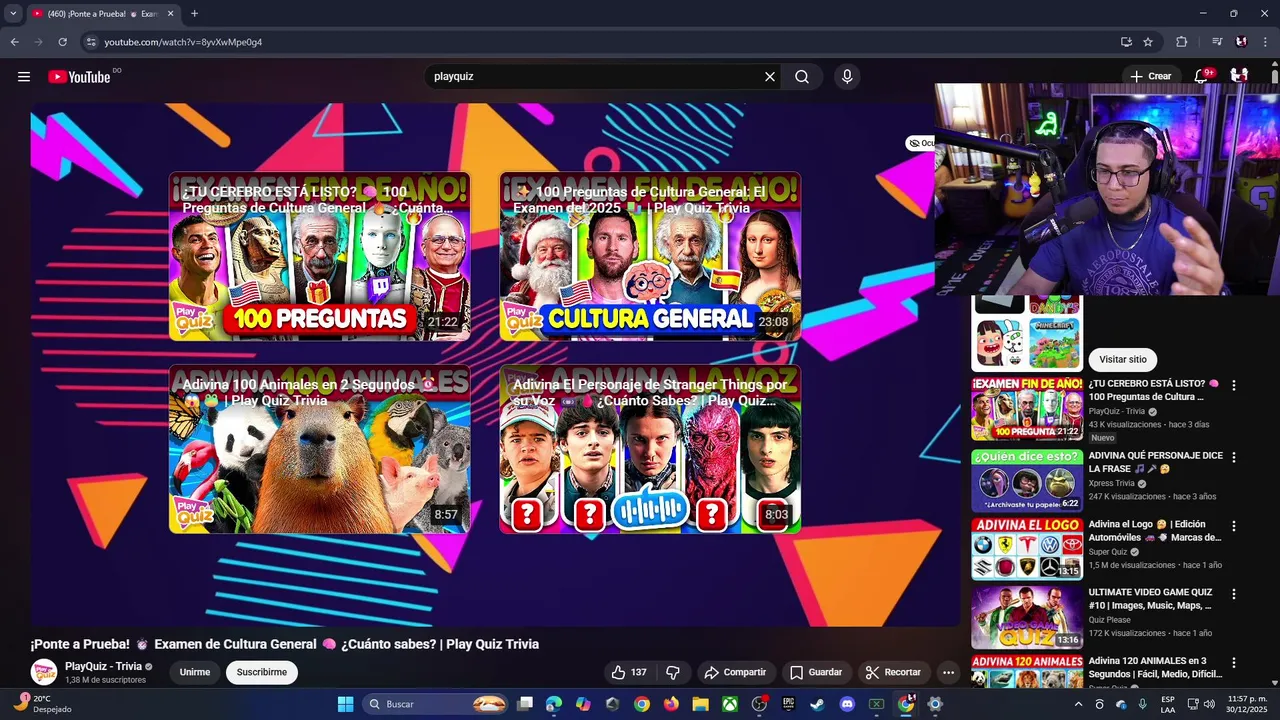The image size is (1280, 720).
Task: Open new browser tab
Action: 194,14
